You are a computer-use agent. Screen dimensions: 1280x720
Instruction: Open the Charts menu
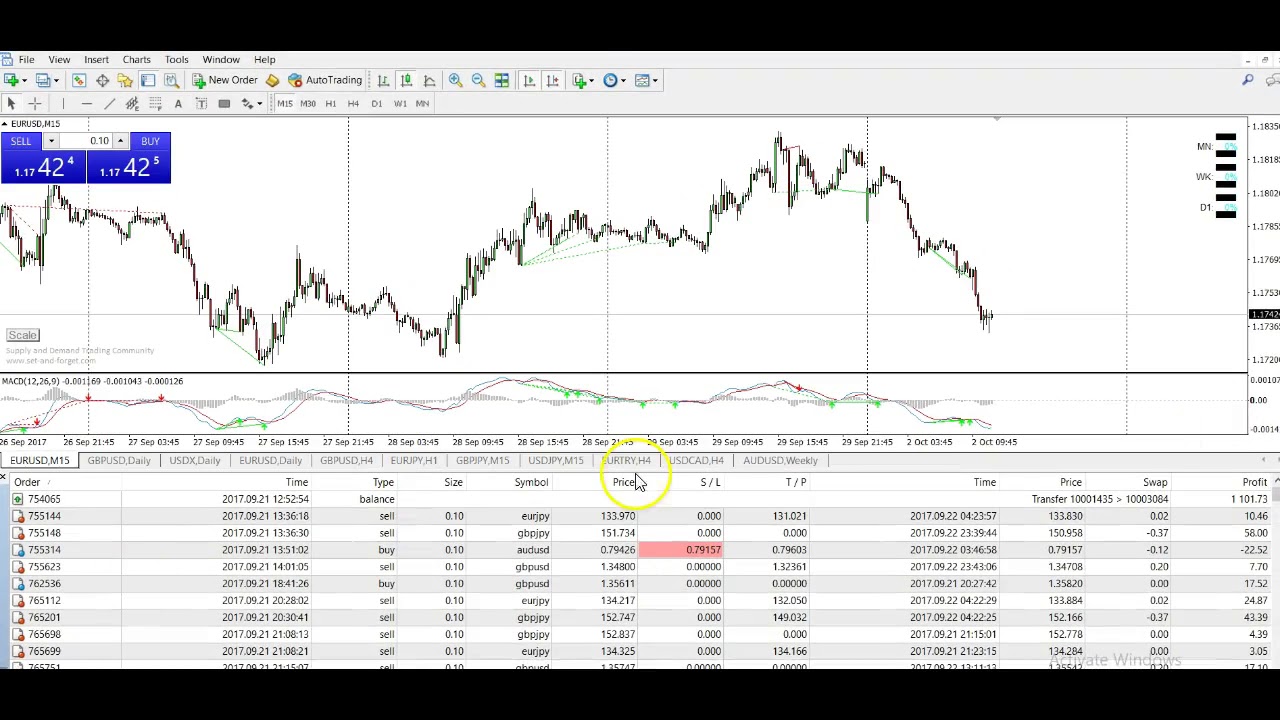[x=136, y=60]
